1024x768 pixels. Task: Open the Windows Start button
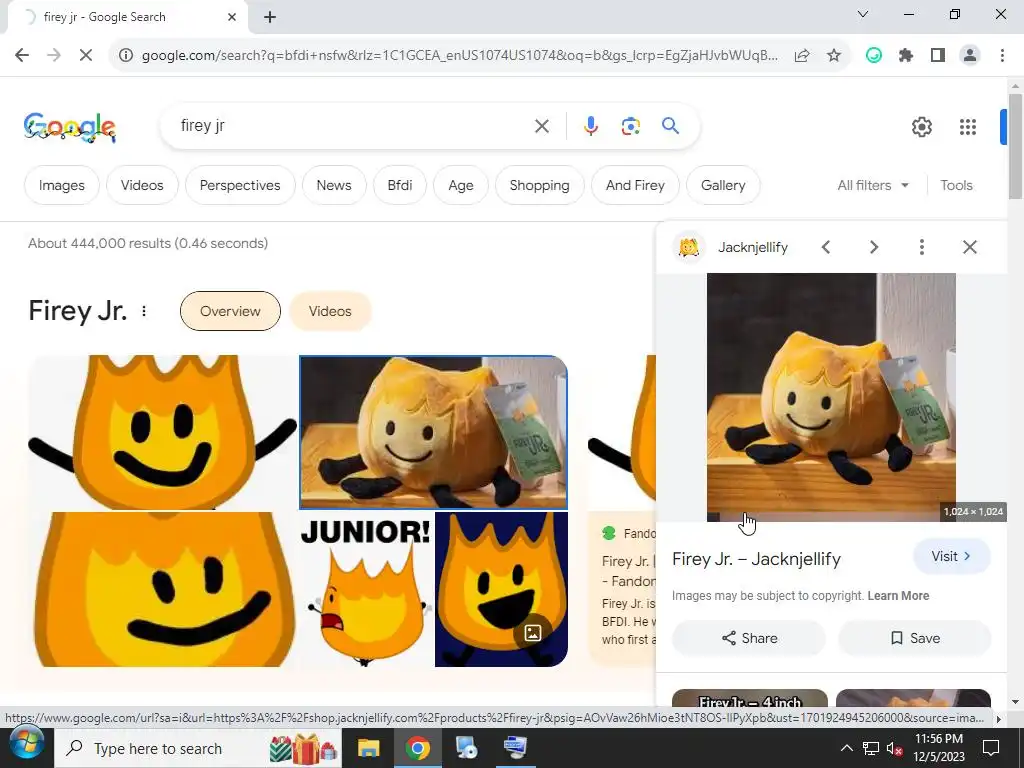25,745
